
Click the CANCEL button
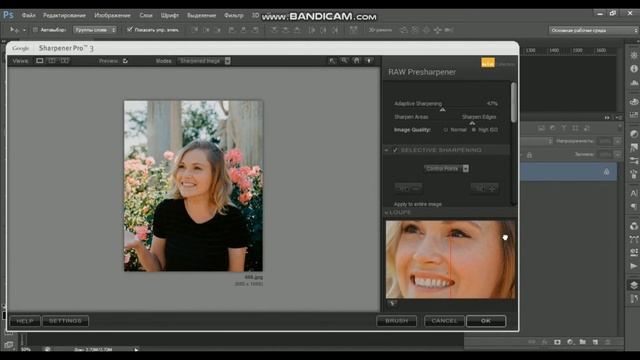(x=444, y=321)
